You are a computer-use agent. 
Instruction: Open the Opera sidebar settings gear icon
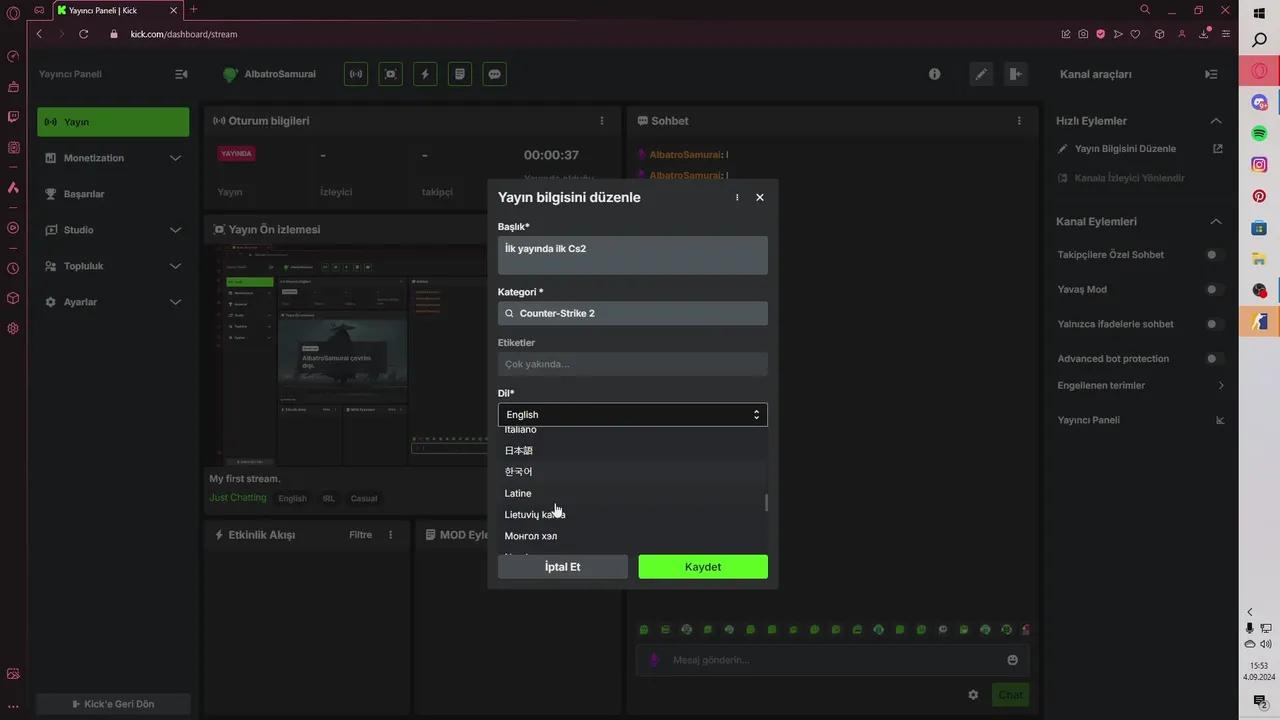point(13,328)
